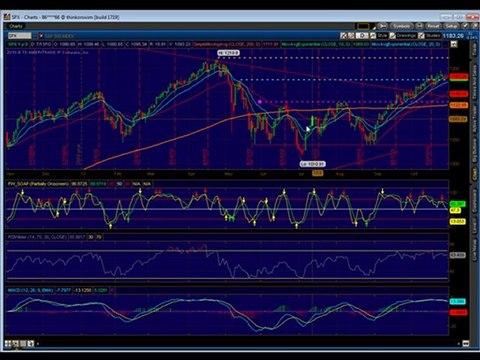Open the Symbols button
Image resolution: width=480 pixels, height=360 pixels.
pyautogui.click(x=402, y=26)
